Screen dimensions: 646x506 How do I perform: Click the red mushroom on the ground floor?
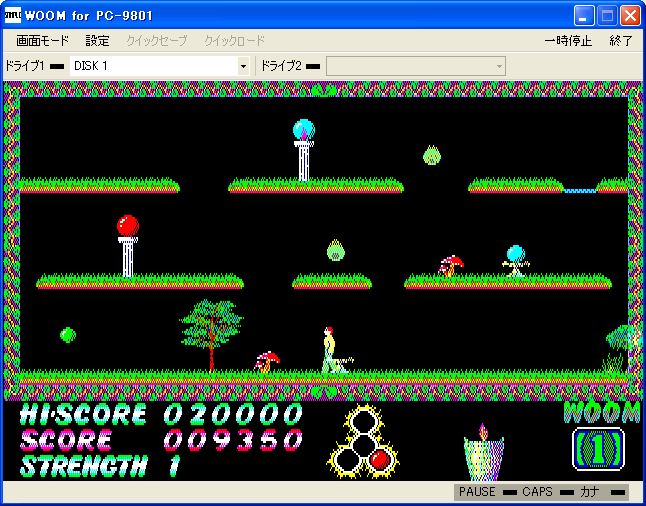pyautogui.click(x=267, y=362)
